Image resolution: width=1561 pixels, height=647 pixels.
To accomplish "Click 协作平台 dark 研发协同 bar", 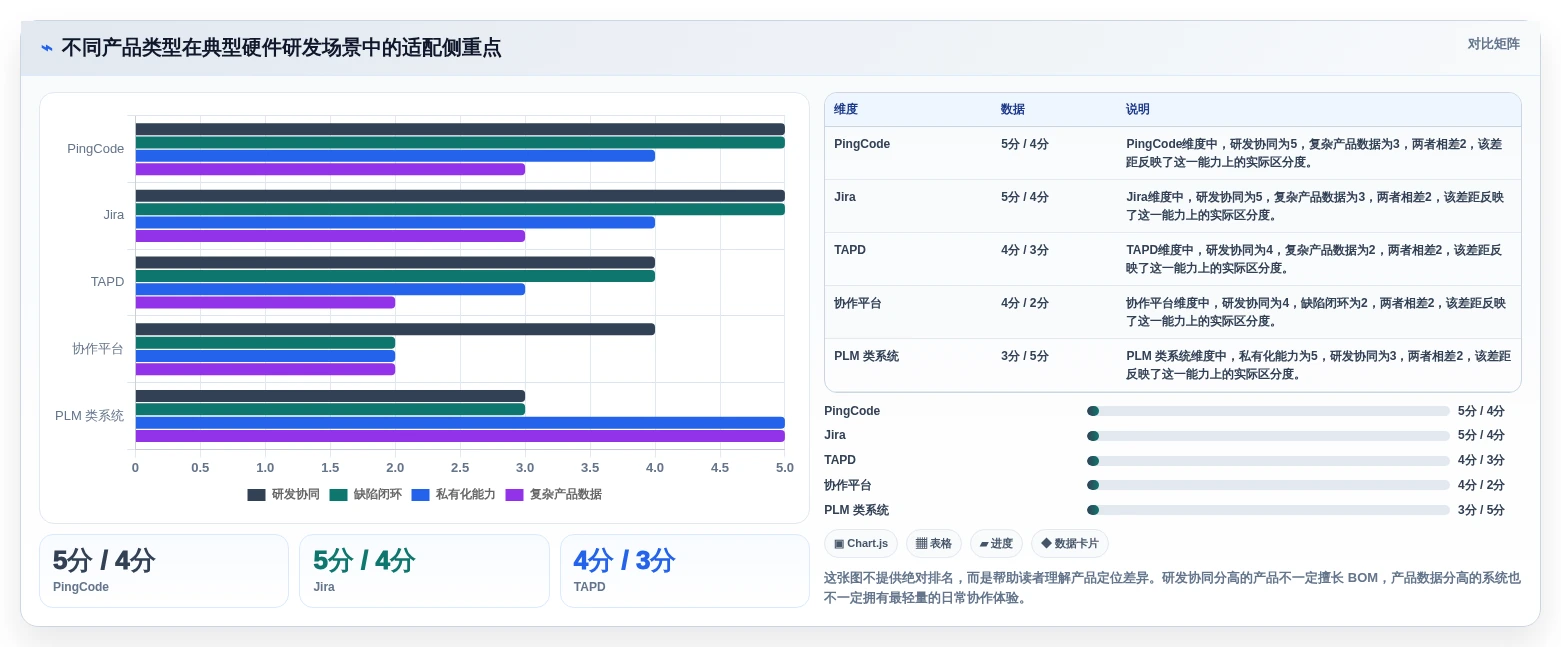I will pos(395,329).
